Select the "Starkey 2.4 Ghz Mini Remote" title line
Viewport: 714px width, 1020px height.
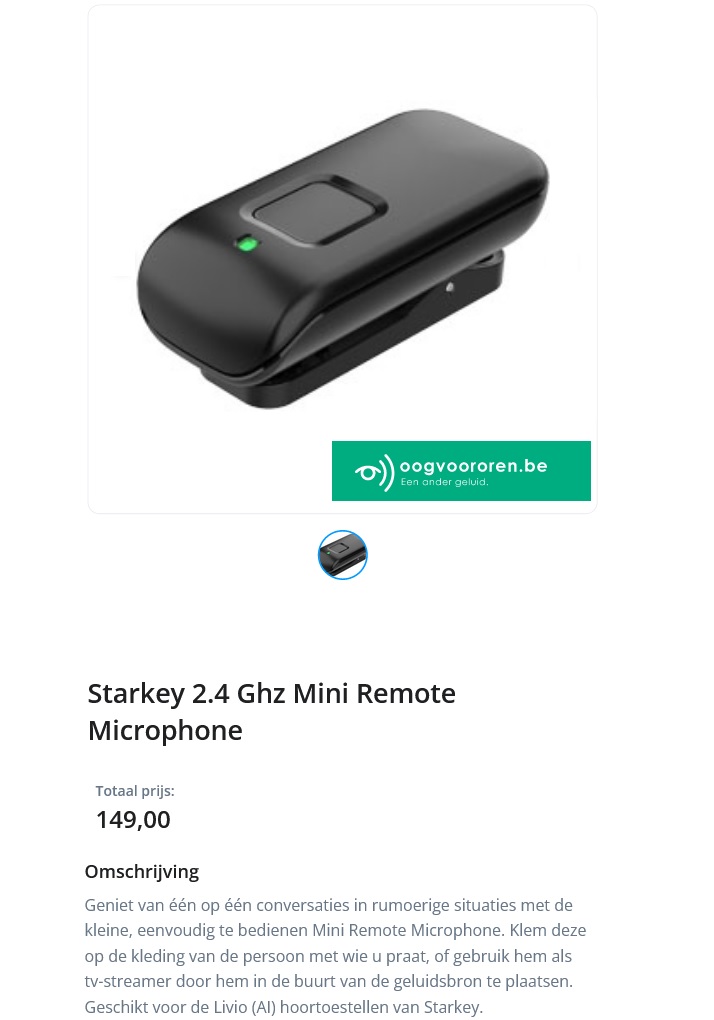tap(271, 693)
